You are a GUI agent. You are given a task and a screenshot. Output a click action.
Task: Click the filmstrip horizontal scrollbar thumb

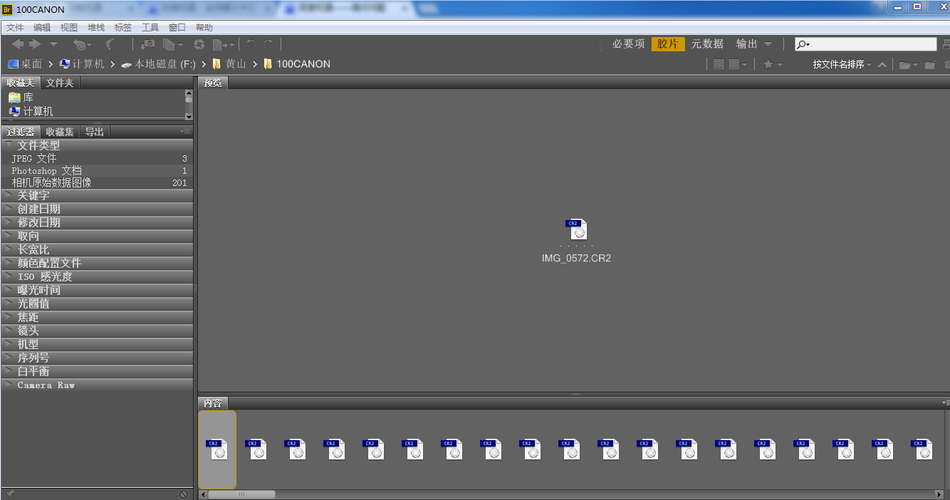[242, 495]
